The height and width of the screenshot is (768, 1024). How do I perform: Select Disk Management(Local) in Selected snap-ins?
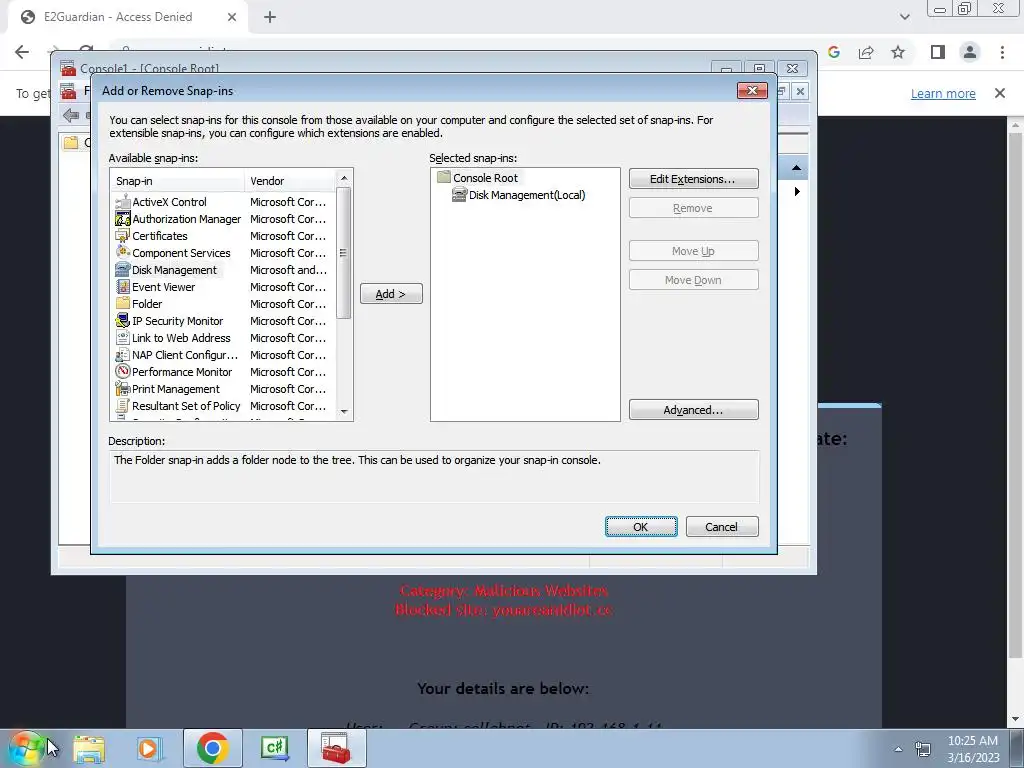click(519, 195)
